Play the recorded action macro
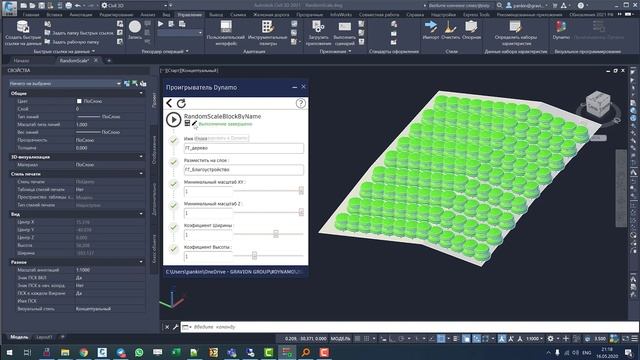Image resolution: width=640 pixels, height=360 pixels. (x=161, y=24)
